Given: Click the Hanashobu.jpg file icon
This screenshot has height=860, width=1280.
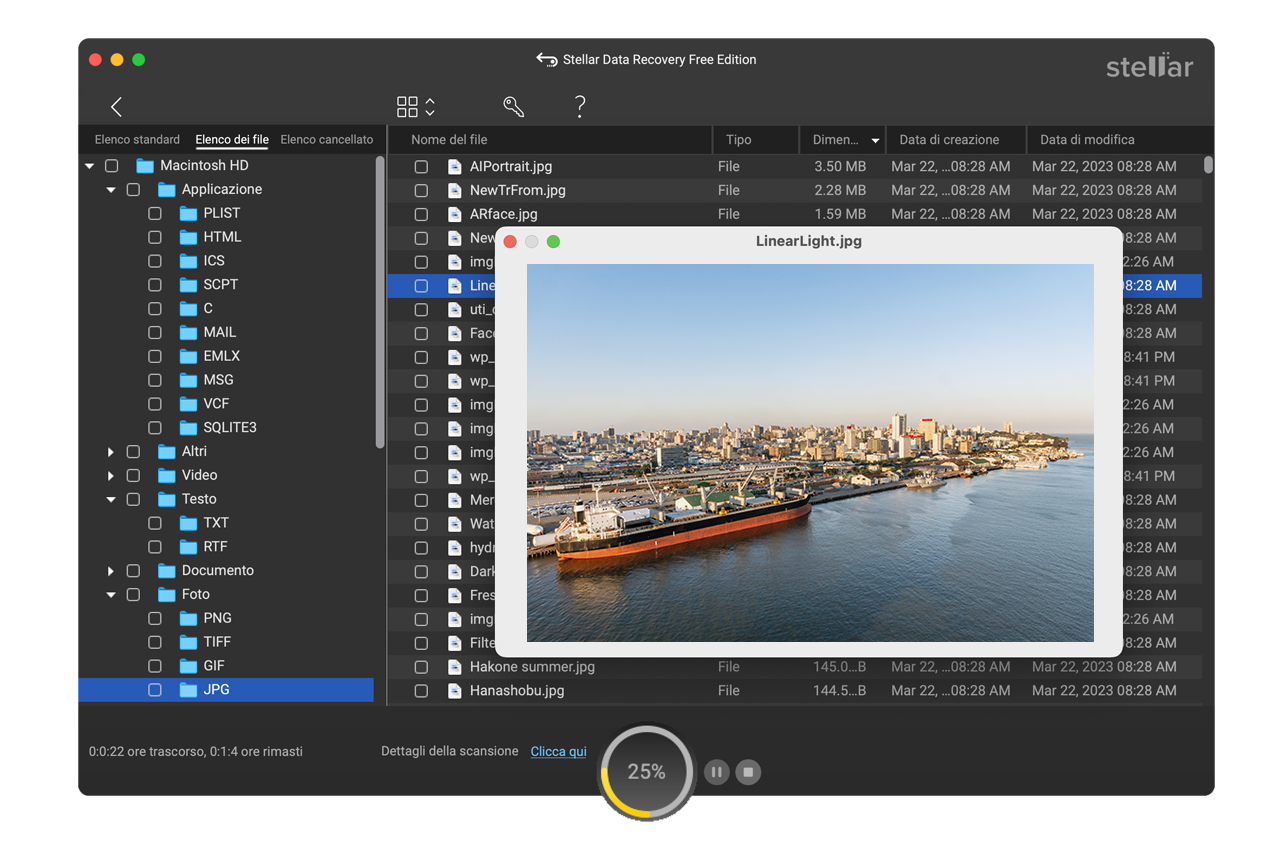Looking at the screenshot, I should tap(454, 691).
